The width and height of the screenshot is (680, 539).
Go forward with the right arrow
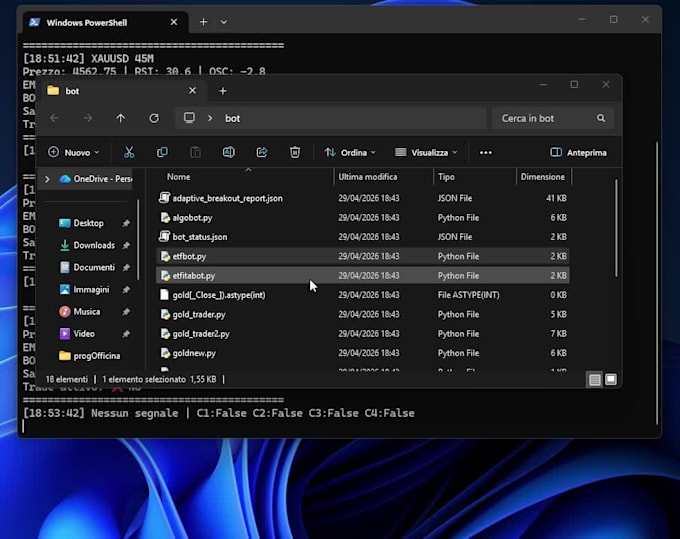click(x=88, y=118)
